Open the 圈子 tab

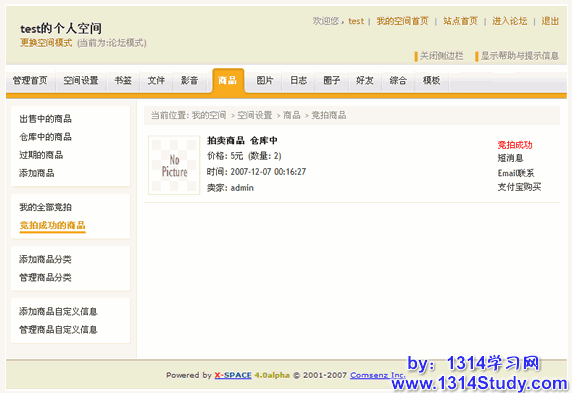click(x=332, y=81)
